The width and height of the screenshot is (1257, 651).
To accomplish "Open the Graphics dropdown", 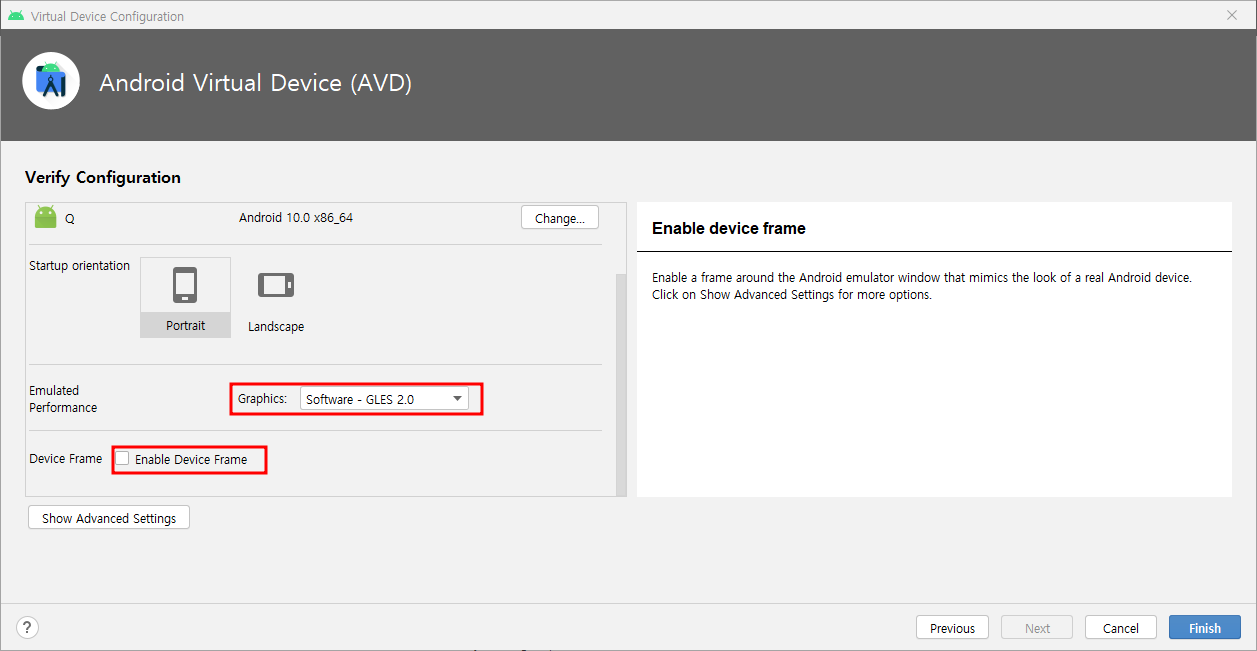I will [384, 399].
